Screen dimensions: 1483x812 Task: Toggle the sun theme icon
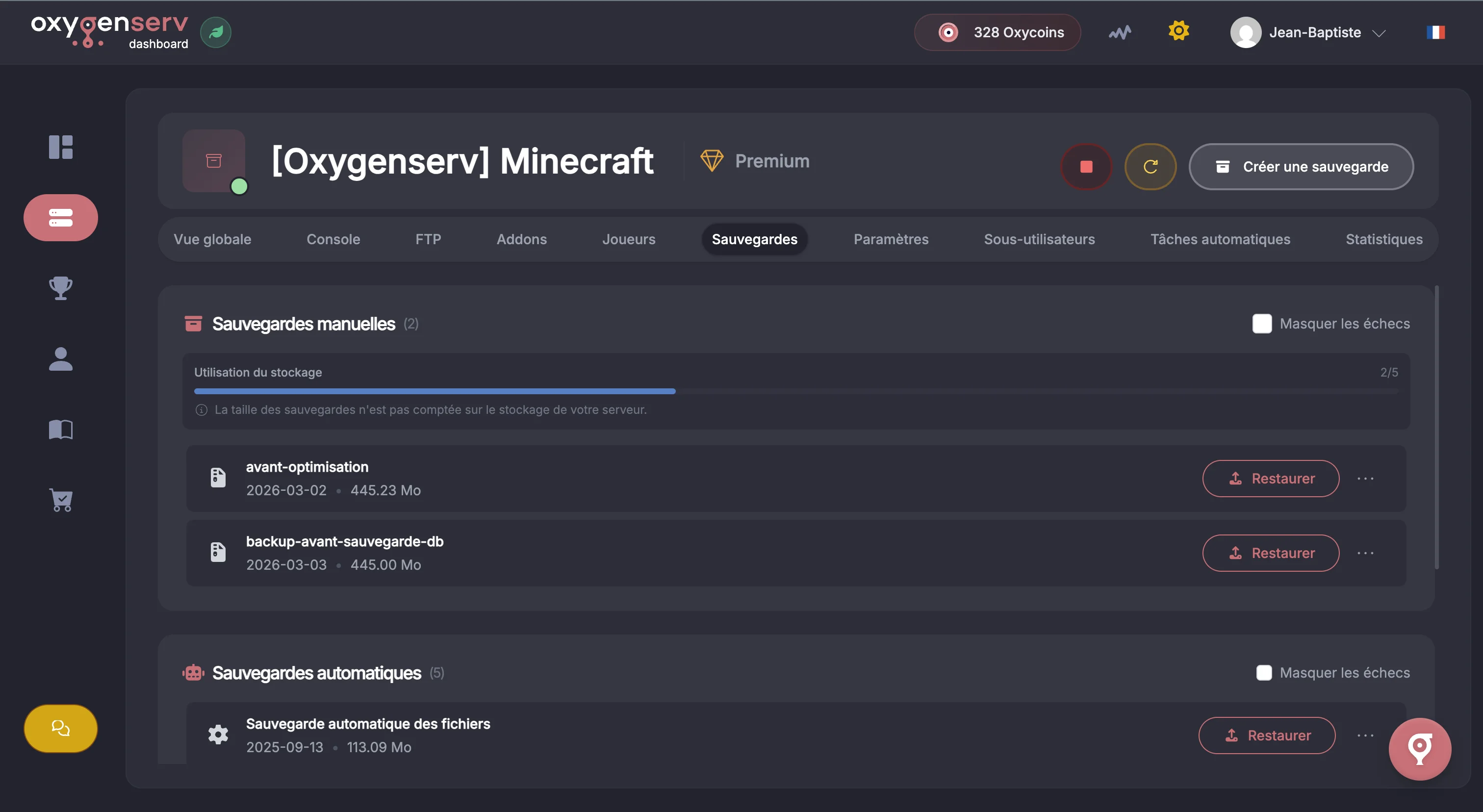click(x=1178, y=31)
